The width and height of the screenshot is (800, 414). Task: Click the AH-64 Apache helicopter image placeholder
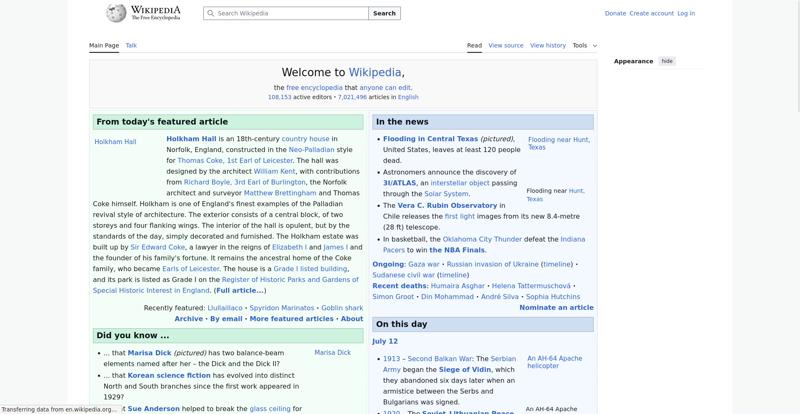pyautogui.click(x=555, y=362)
